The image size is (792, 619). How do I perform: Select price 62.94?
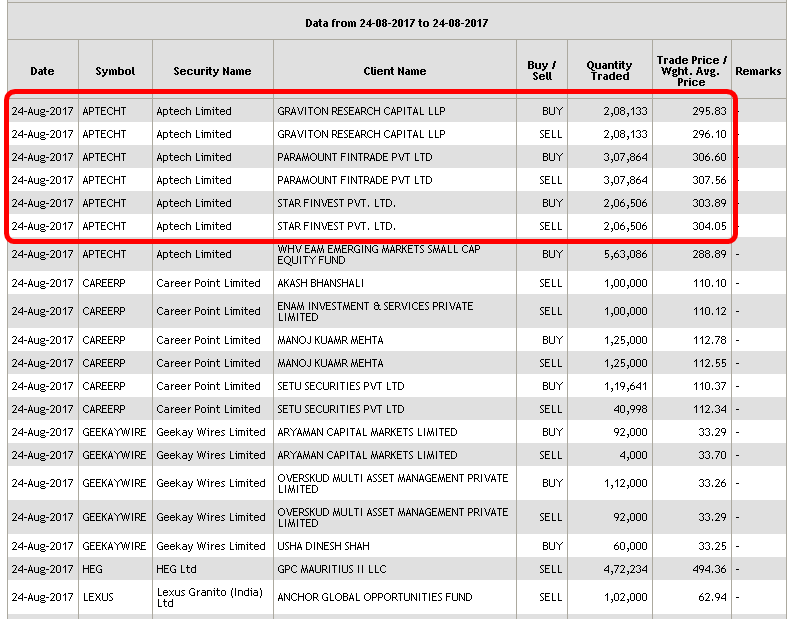pyautogui.click(x=712, y=597)
